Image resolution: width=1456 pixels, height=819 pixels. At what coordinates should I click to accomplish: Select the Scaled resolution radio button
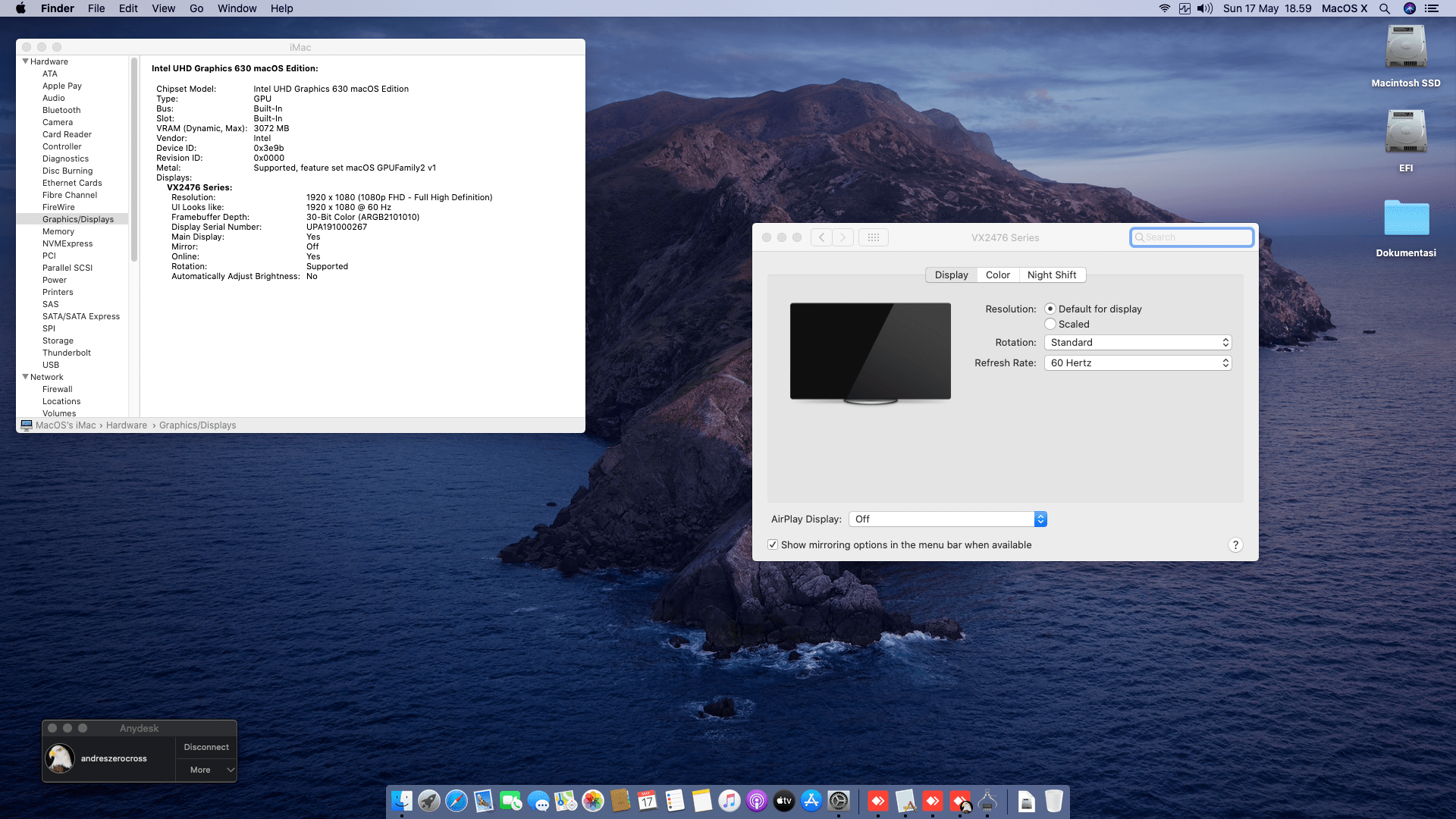pyautogui.click(x=1050, y=324)
